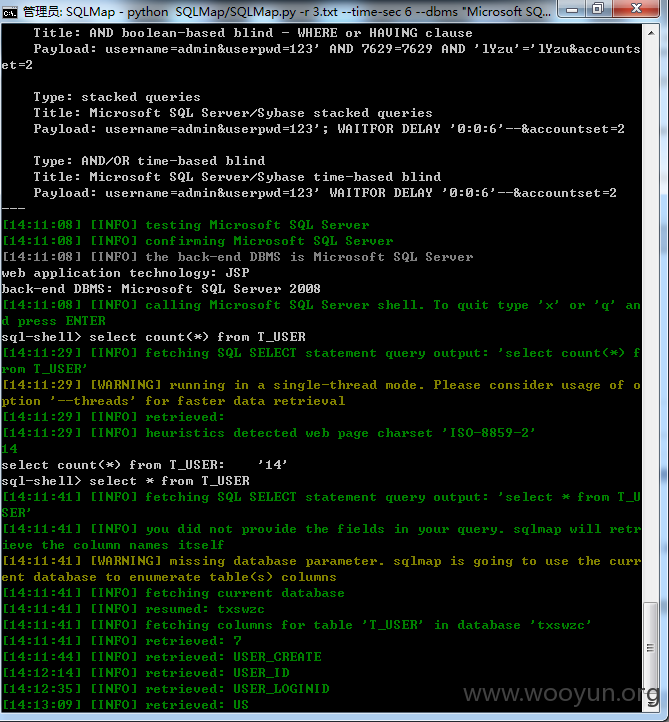This screenshot has width=669, height=722.
Task: Click 'calling Microsoft SQL Server shell' line
Action: 321,313
